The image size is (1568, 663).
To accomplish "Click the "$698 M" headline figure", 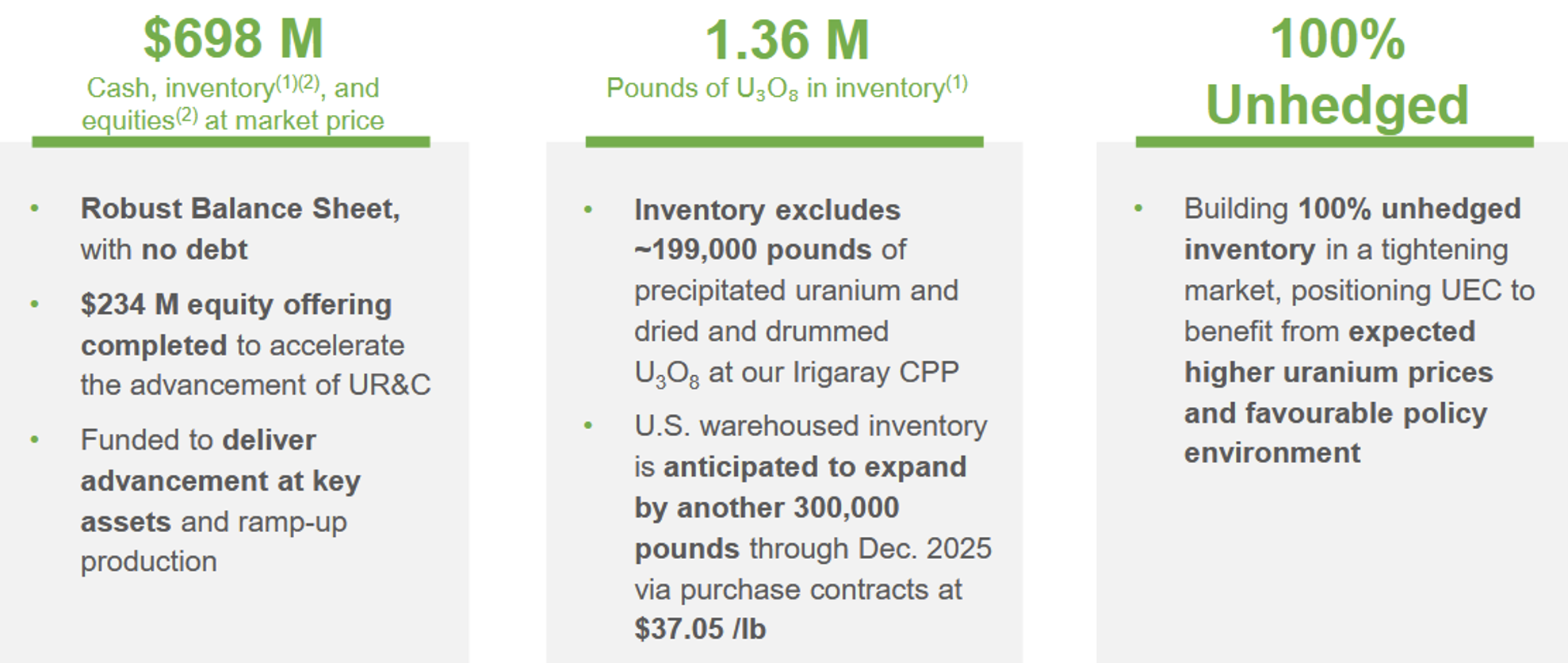I will tap(233, 38).
